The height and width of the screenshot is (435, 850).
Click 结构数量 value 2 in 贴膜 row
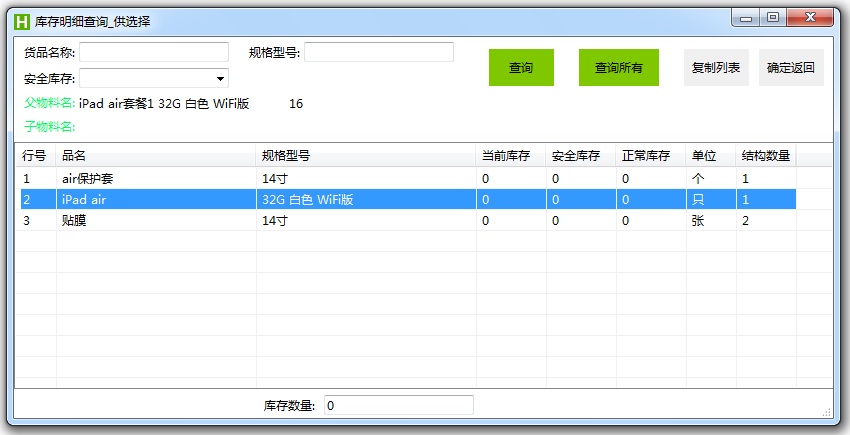click(x=745, y=221)
